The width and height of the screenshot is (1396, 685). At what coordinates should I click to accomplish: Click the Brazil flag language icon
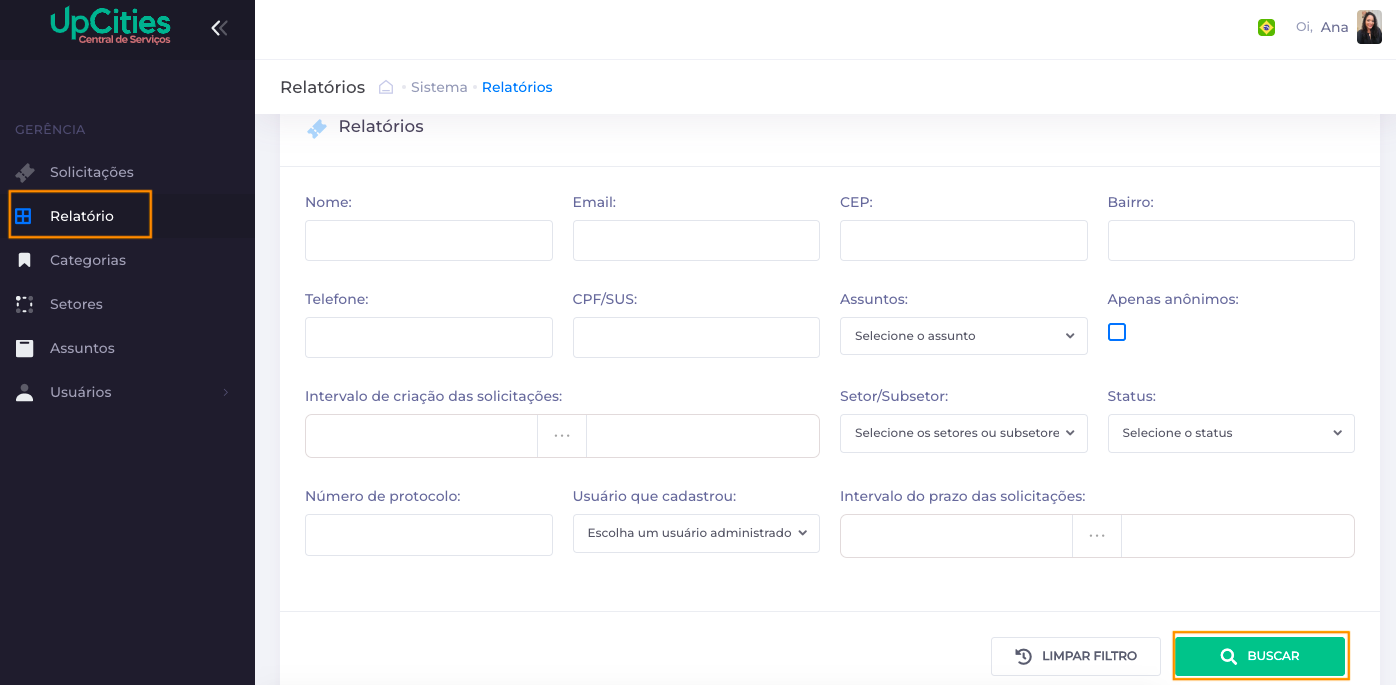(x=1266, y=27)
